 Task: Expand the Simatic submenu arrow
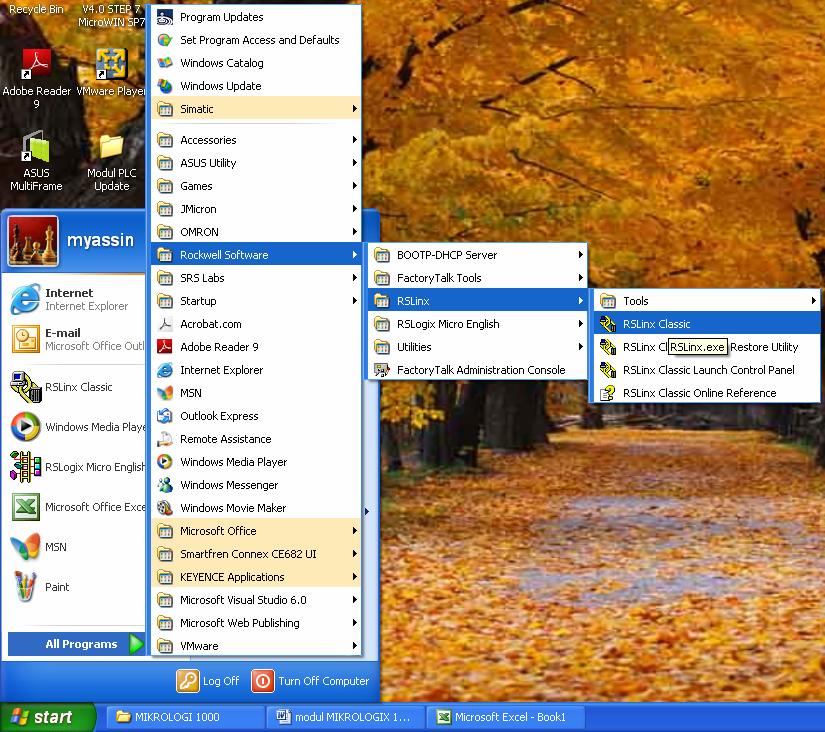[x=355, y=109]
